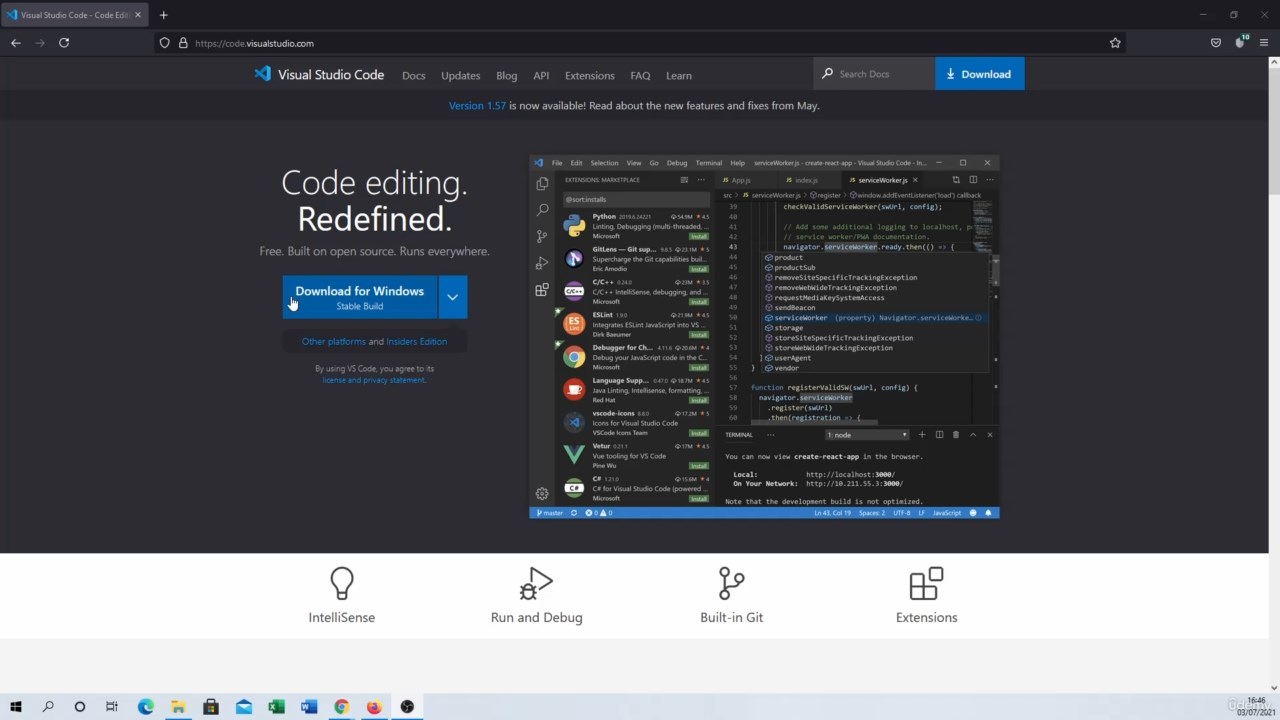Open the Pocket save icon in toolbar
The image size is (1280, 720).
[x=1216, y=43]
